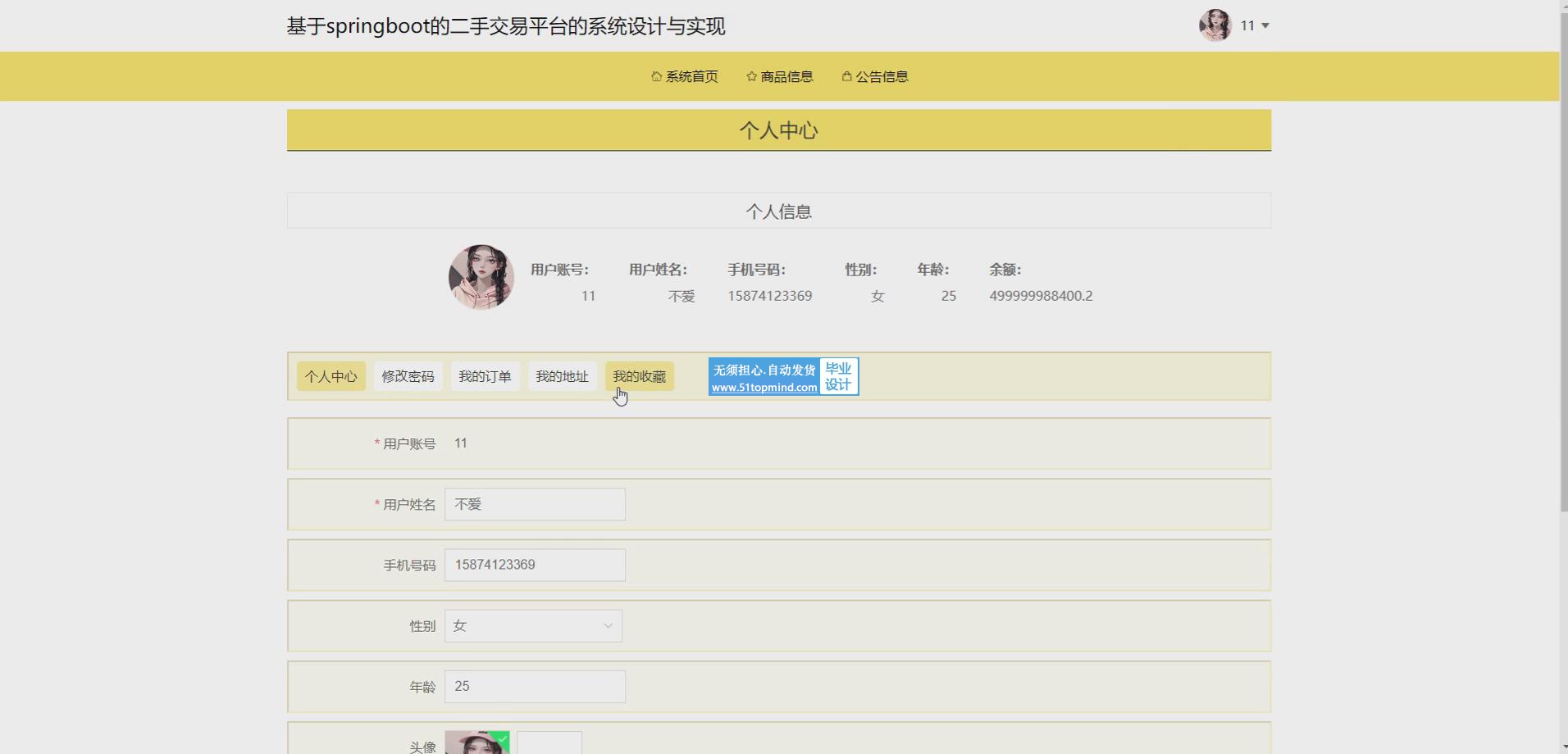The image size is (1568, 754).
Task: Click the user avatar in top-right header
Action: coord(1215,25)
